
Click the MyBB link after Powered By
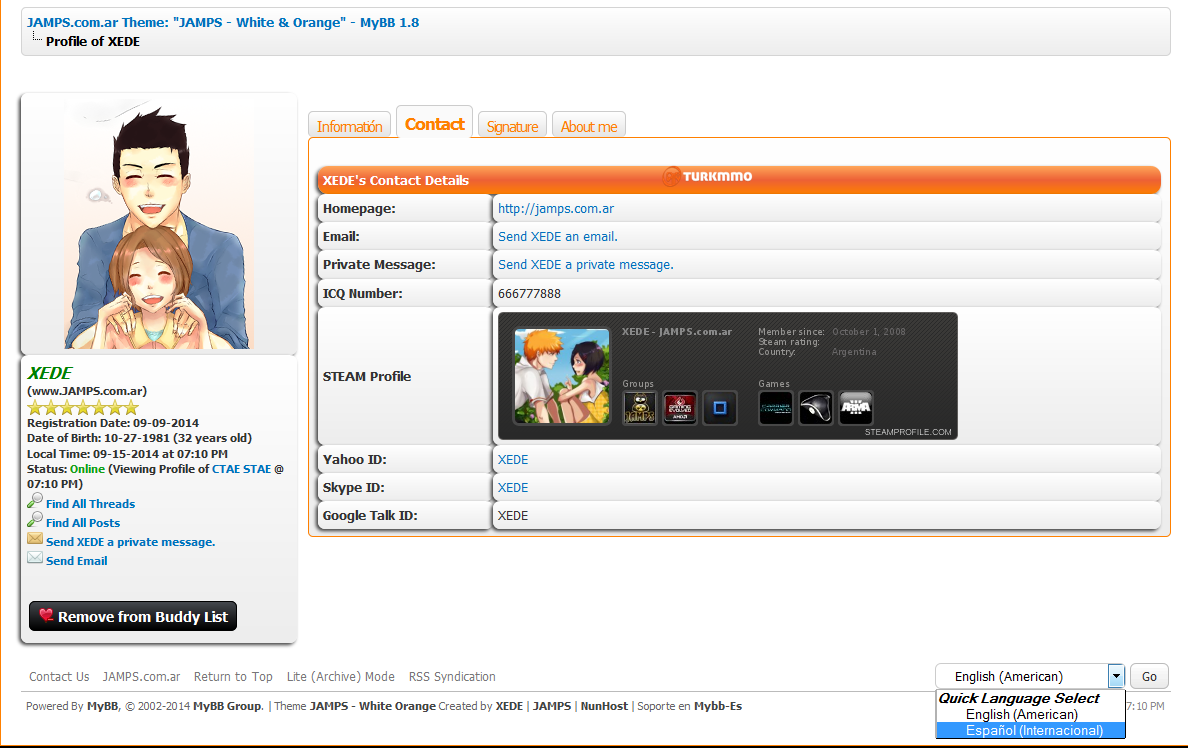102,706
